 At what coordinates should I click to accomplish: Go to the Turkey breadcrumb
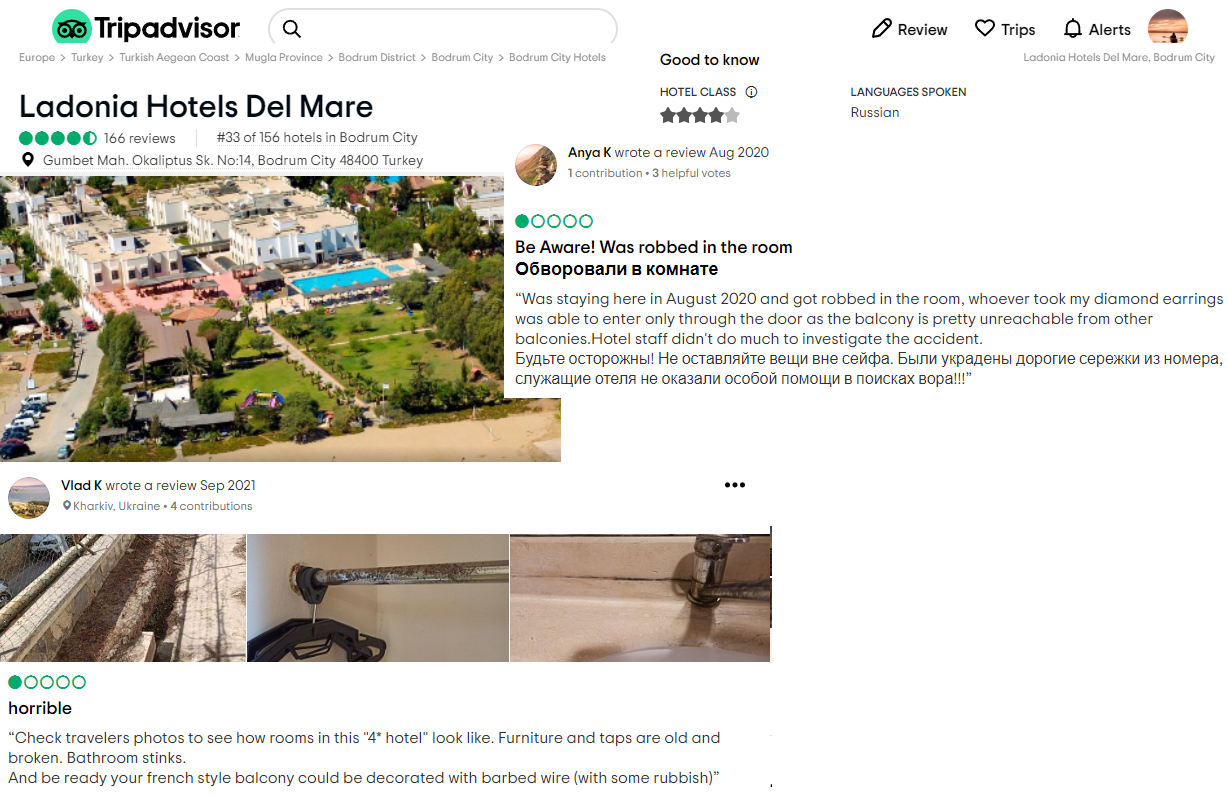pyautogui.click(x=87, y=58)
